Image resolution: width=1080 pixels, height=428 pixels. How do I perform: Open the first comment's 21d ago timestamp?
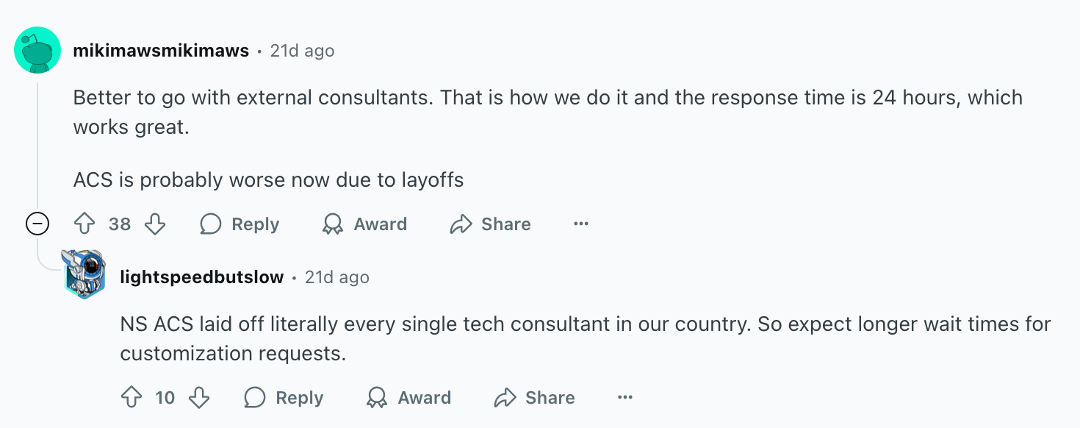tap(302, 51)
